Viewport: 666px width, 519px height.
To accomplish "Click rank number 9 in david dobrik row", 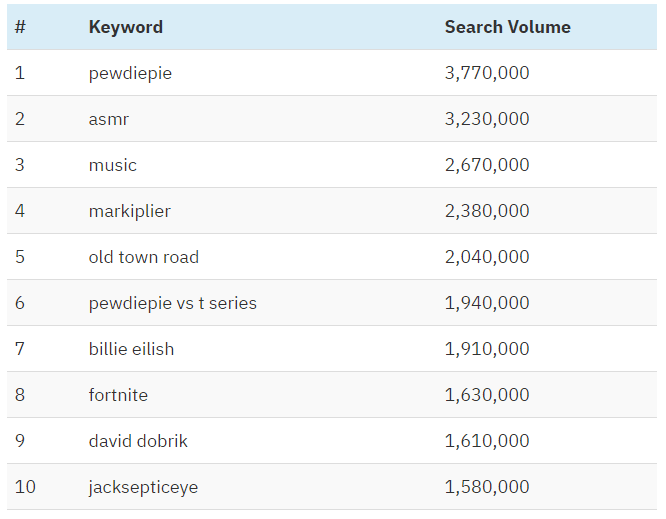I will tap(20, 441).
